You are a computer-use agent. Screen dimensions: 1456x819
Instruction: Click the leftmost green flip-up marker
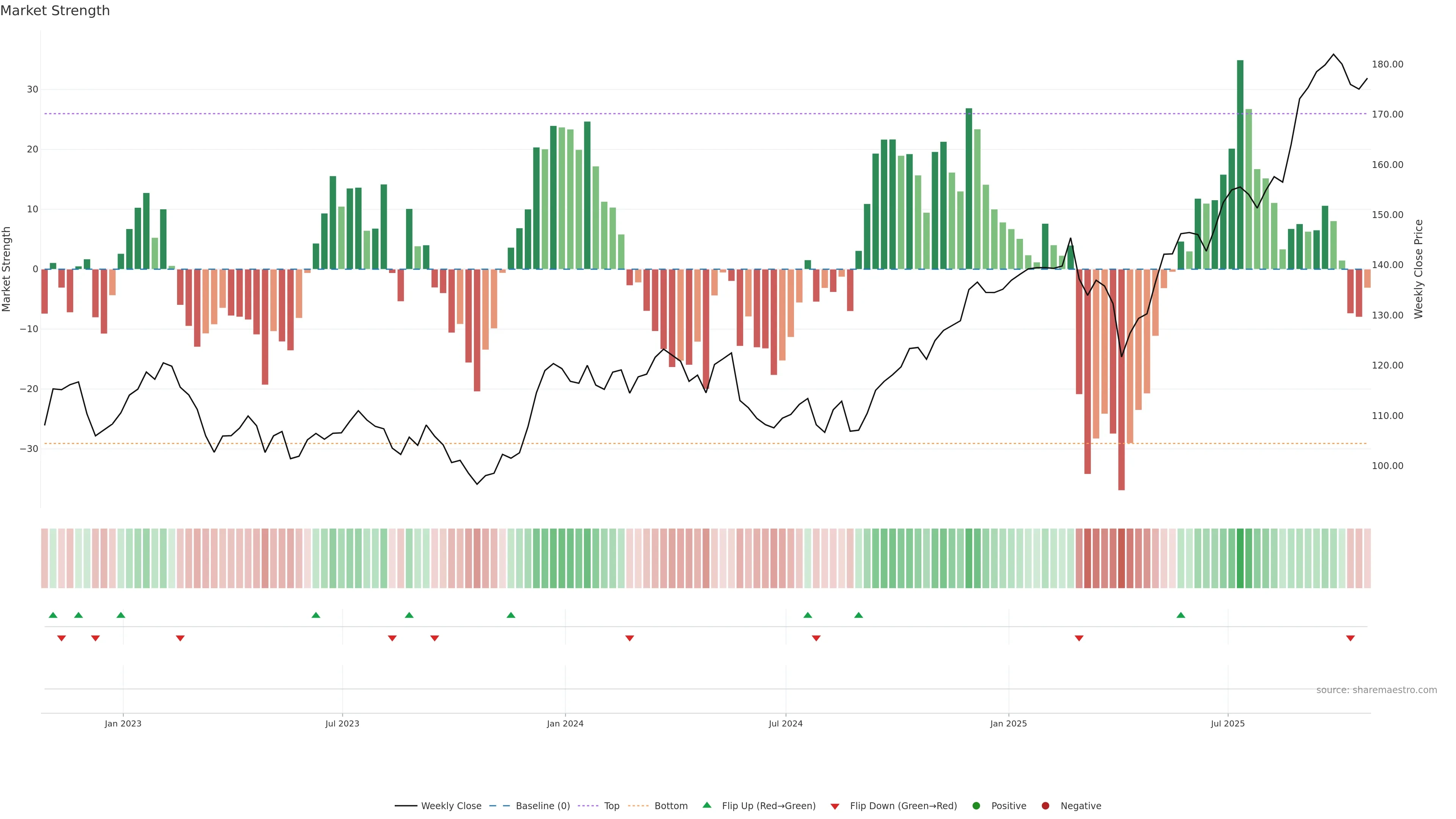pyautogui.click(x=53, y=615)
